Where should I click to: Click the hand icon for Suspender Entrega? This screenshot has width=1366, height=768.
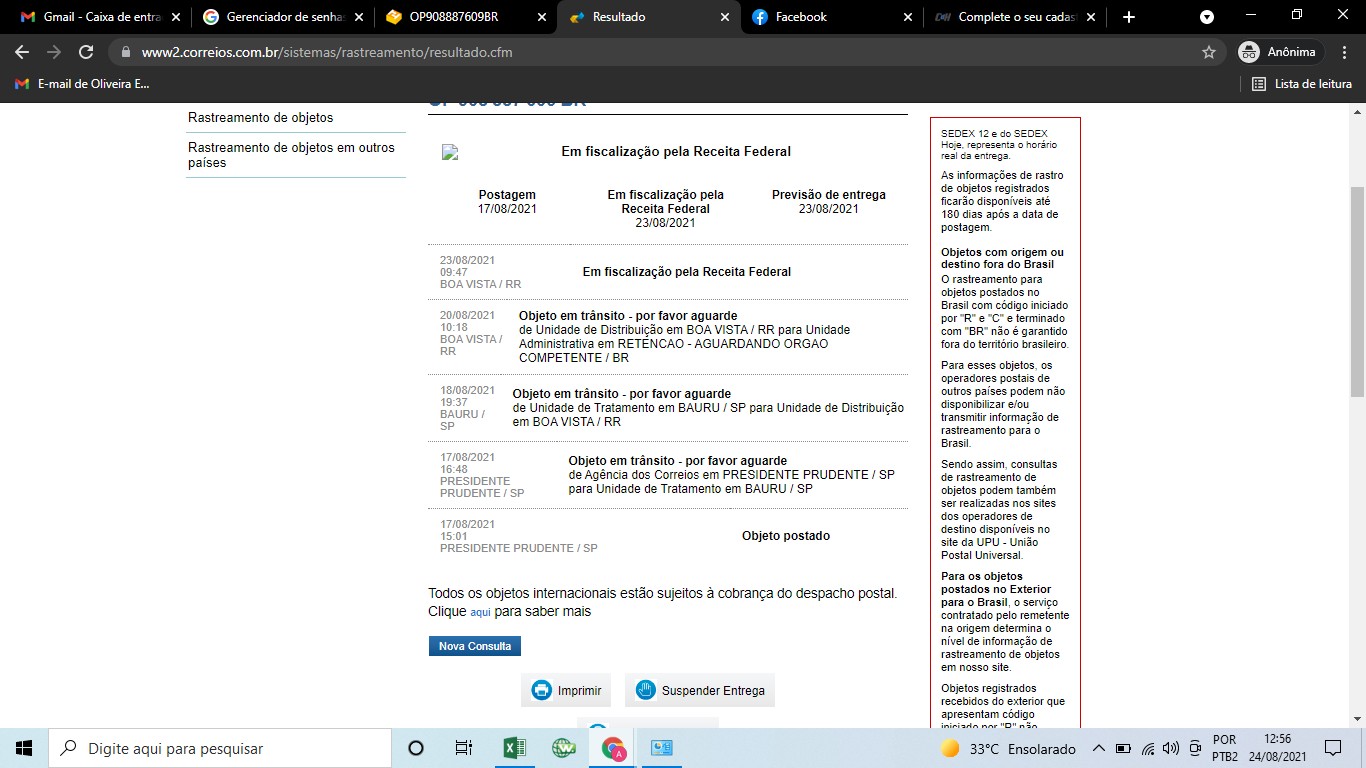(x=645, y=690)
